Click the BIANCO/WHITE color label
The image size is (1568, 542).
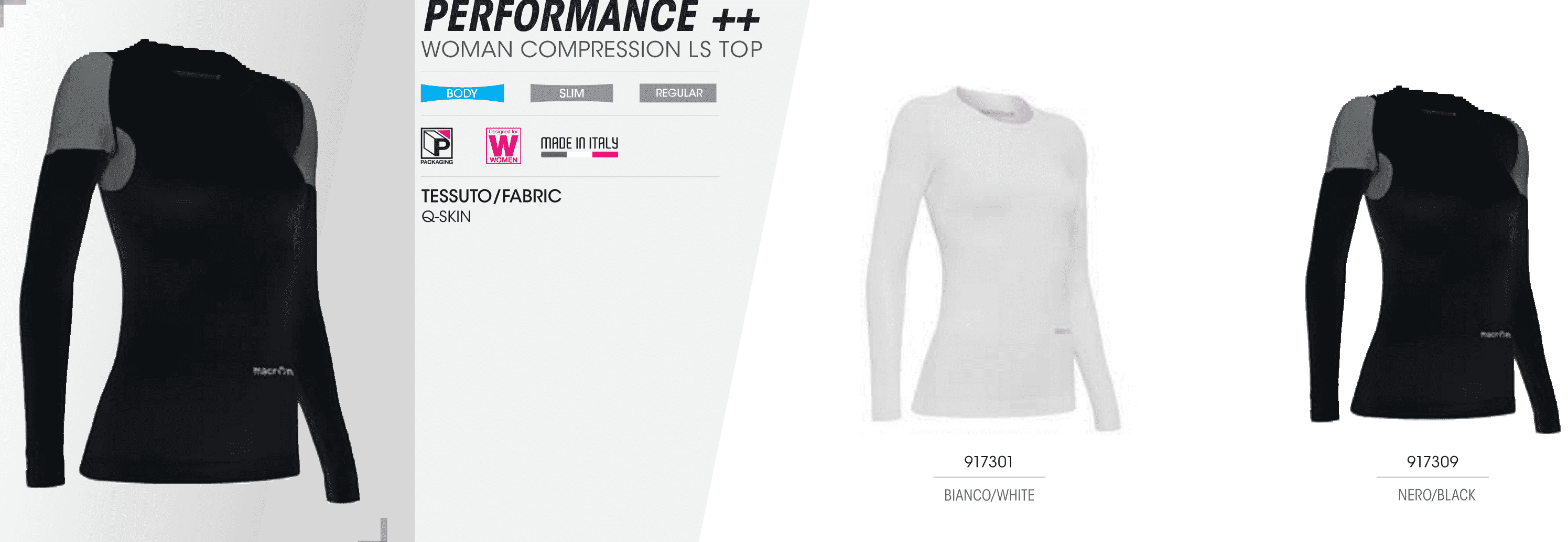point(989,495)
